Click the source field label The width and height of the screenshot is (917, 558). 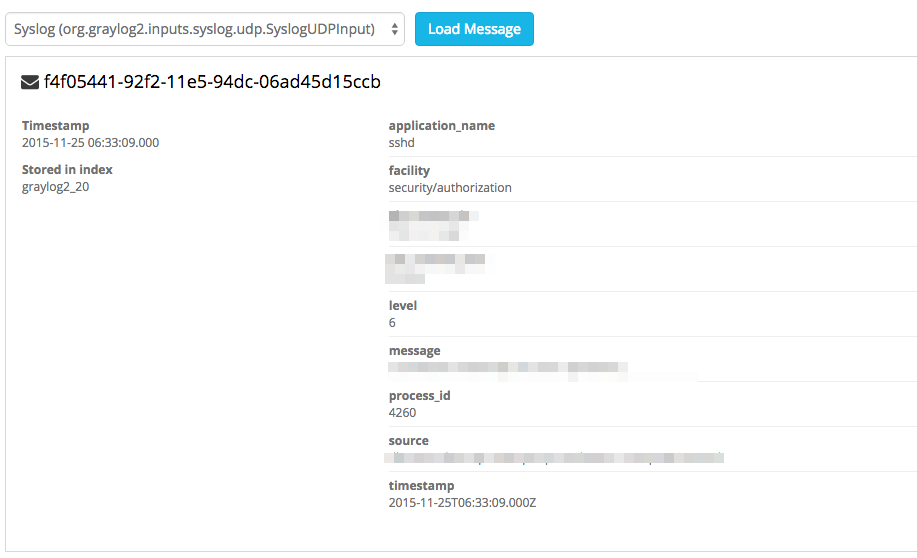[x=408, y=441]
